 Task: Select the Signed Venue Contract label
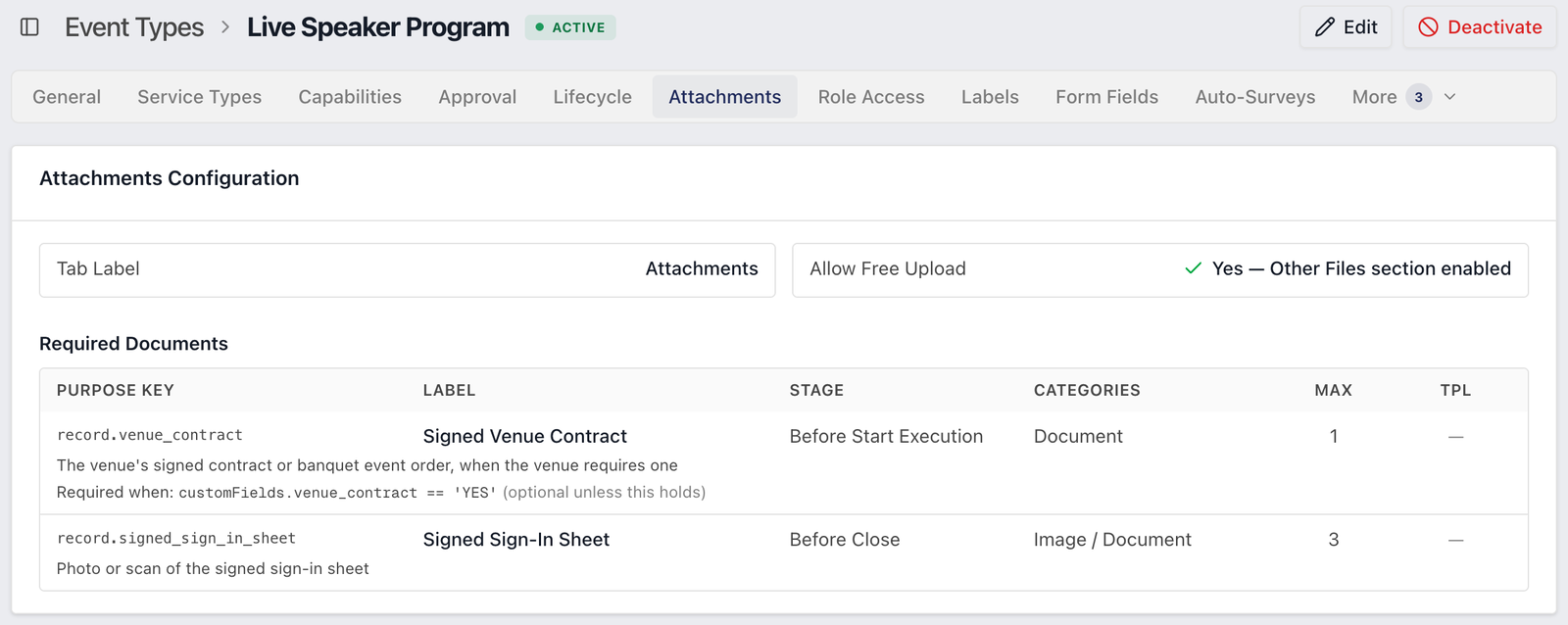[x=525, y=436]
